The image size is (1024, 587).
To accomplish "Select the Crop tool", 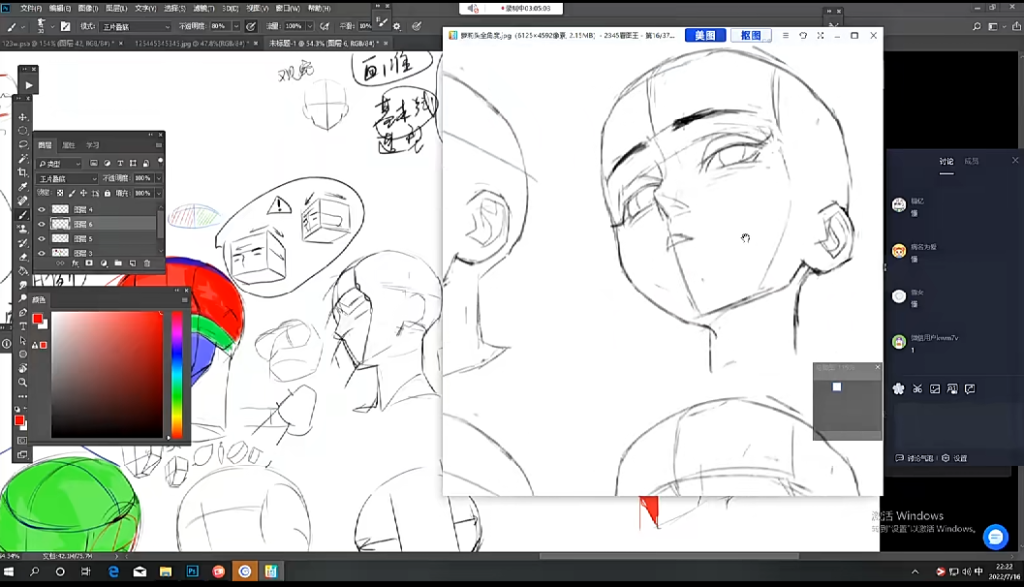I will [23, 172].
